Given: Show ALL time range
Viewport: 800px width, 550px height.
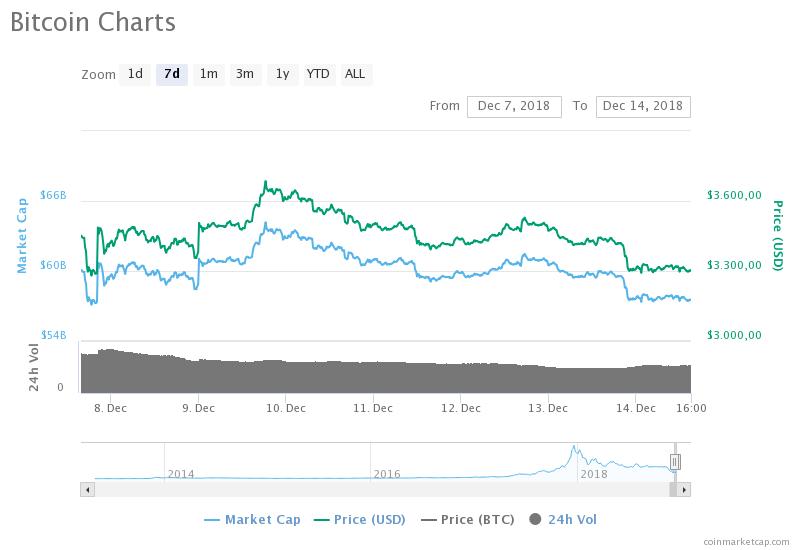Looking at the screenshot, I should tap(356, 74).
